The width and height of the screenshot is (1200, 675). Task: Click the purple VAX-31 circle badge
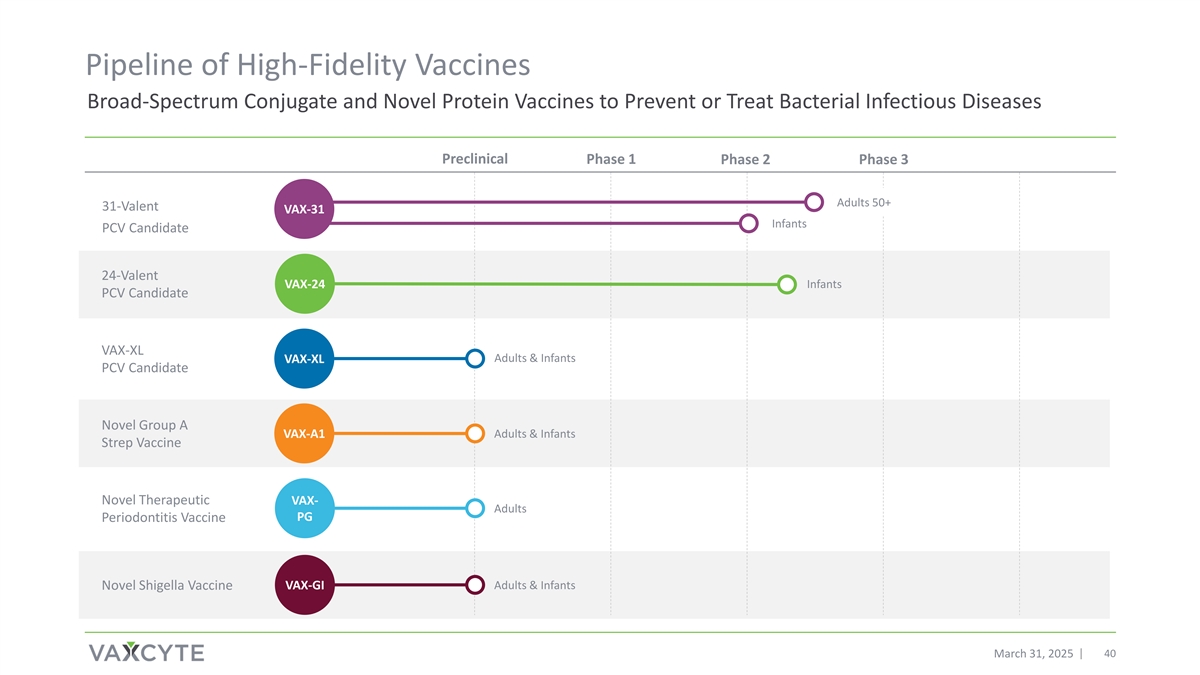[x=303, y=210]
